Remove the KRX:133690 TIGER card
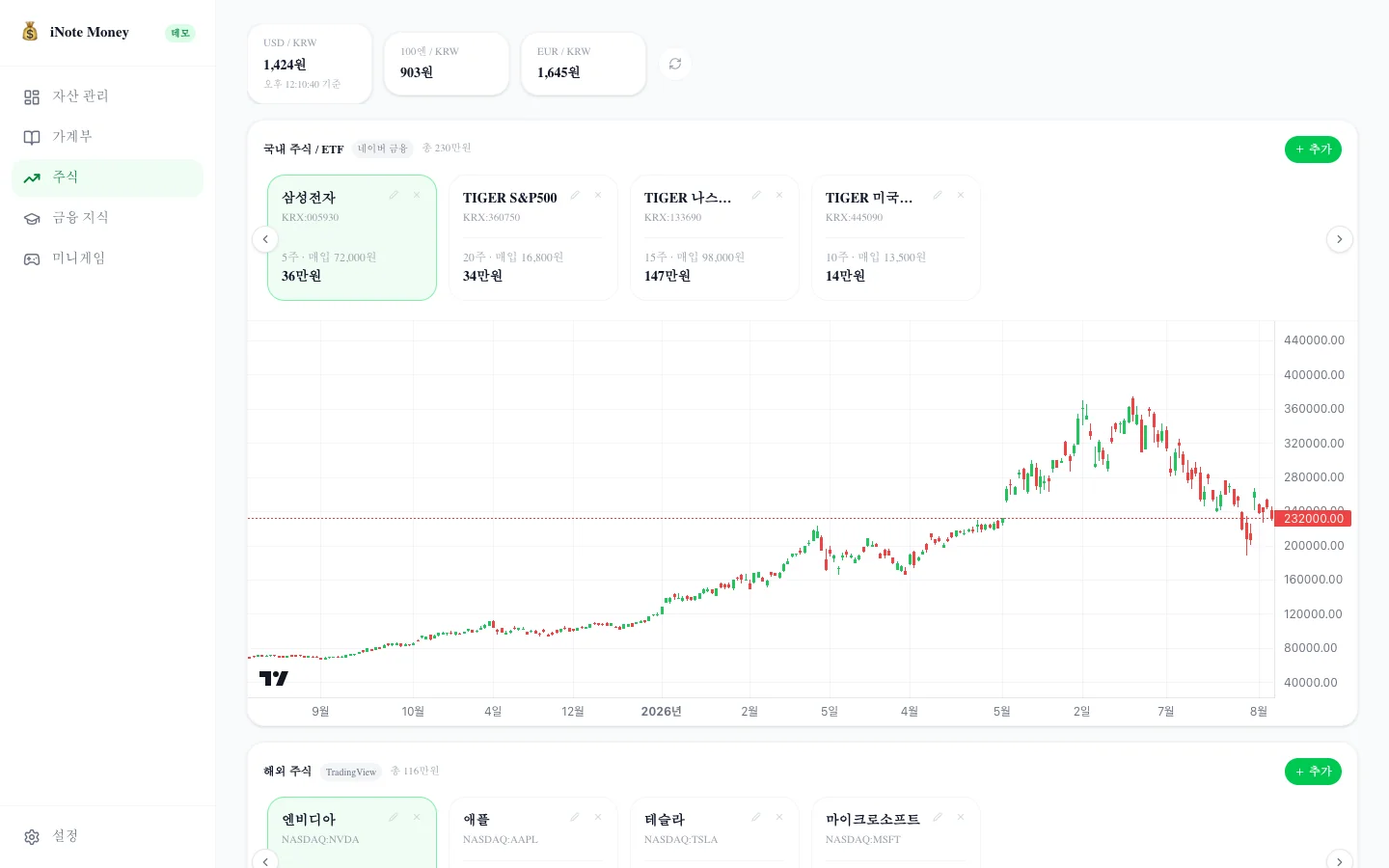The width and height of the screenshot is (1389, 868). (779, 195)
